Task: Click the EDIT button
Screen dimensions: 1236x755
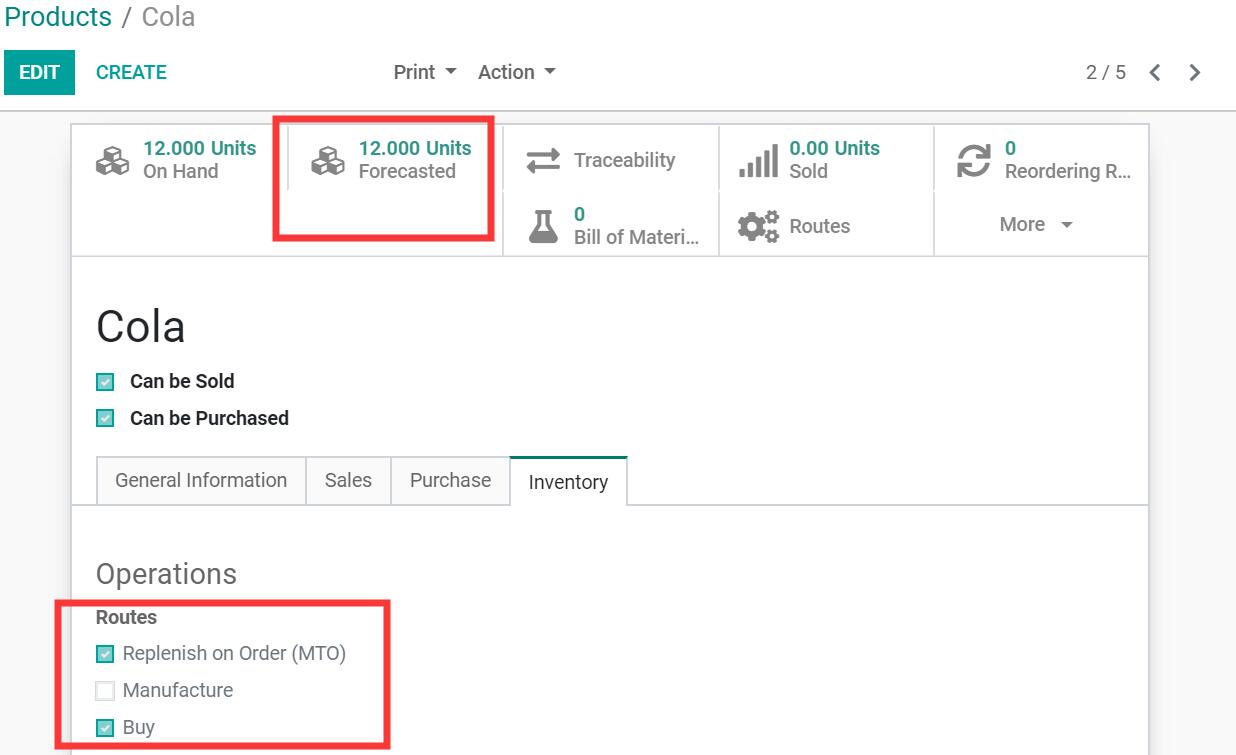Action: [39, 73]
